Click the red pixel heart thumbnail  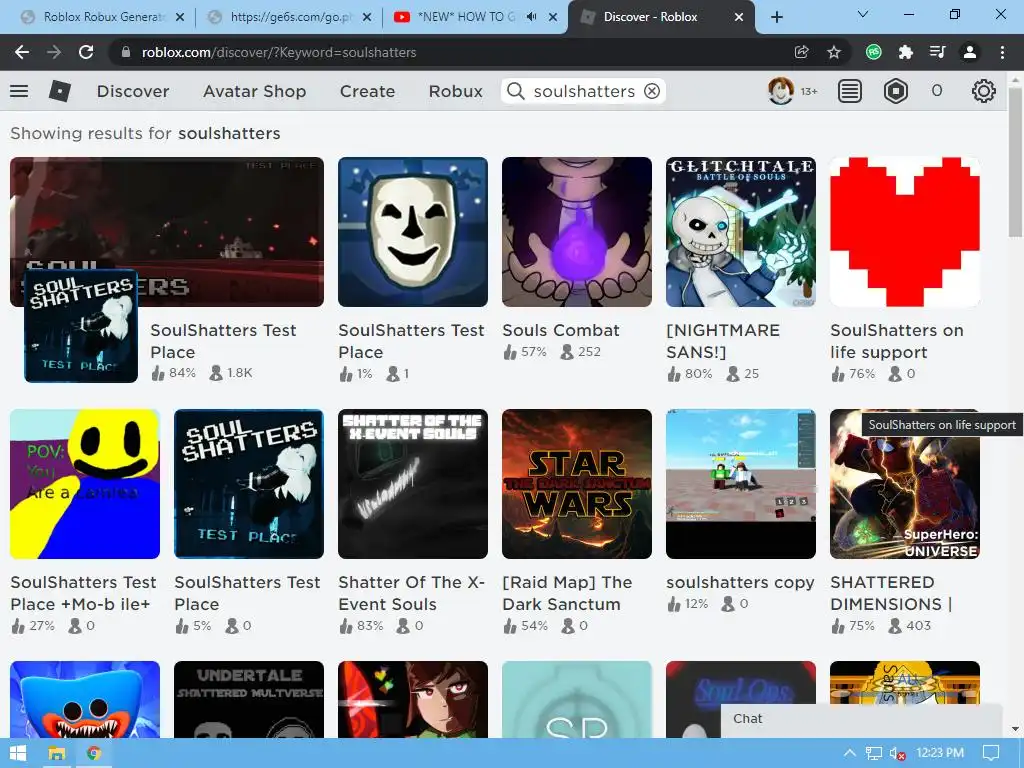904,232
